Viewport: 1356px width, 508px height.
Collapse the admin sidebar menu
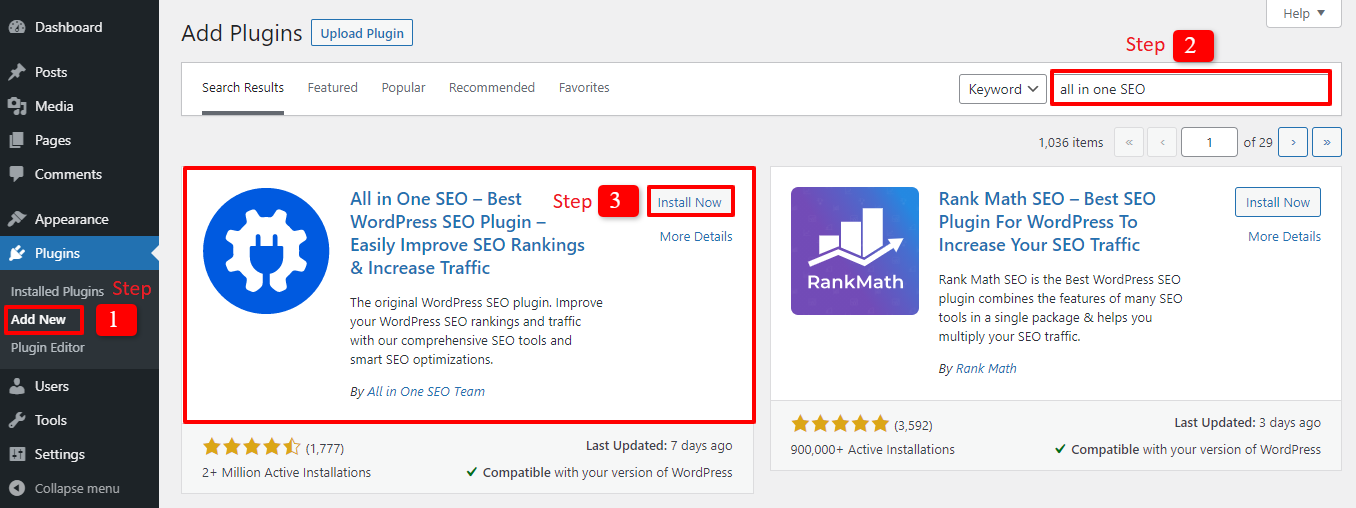[x=65, y=489]
